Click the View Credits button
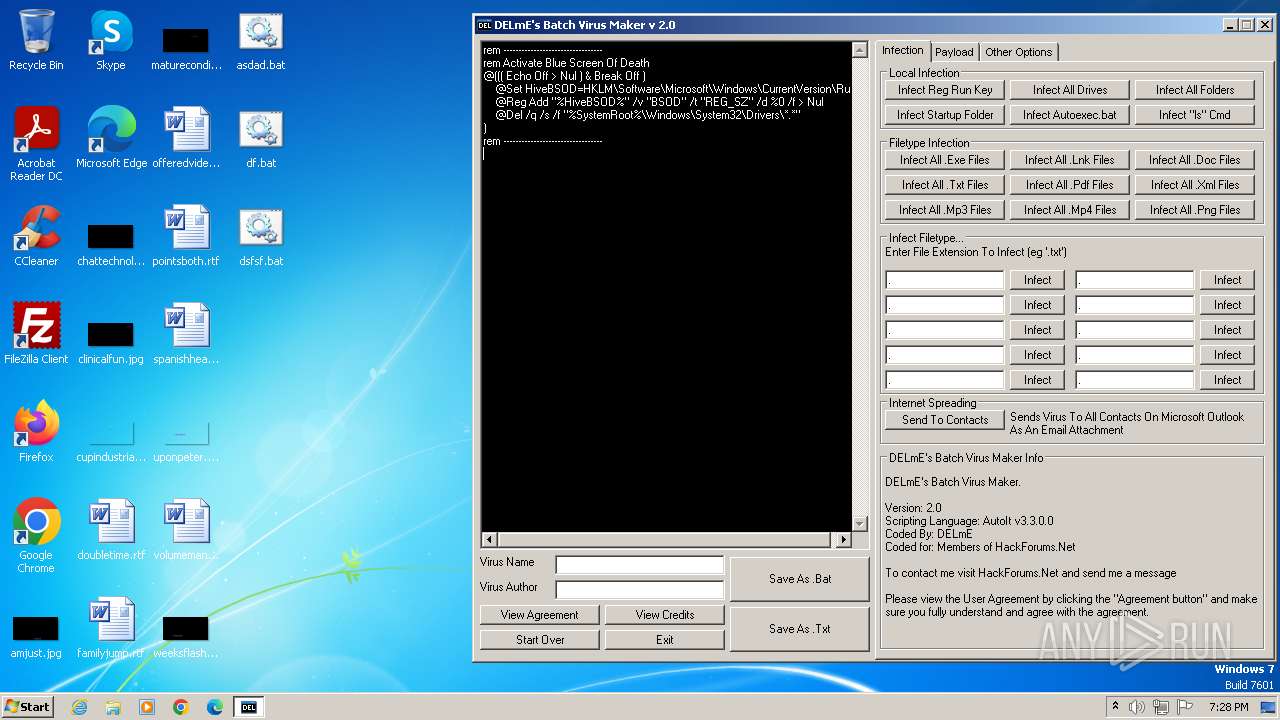 click(665, 615)
